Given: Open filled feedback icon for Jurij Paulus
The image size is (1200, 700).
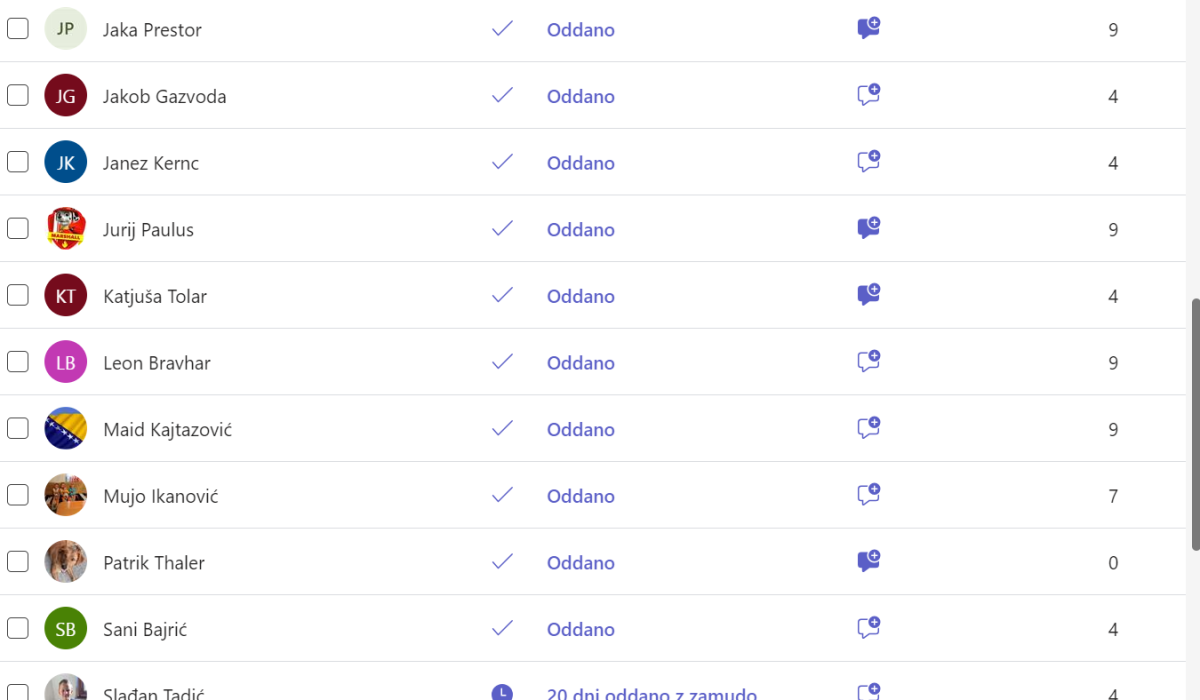Looking at the screenshot, I should tap(868, 228).
